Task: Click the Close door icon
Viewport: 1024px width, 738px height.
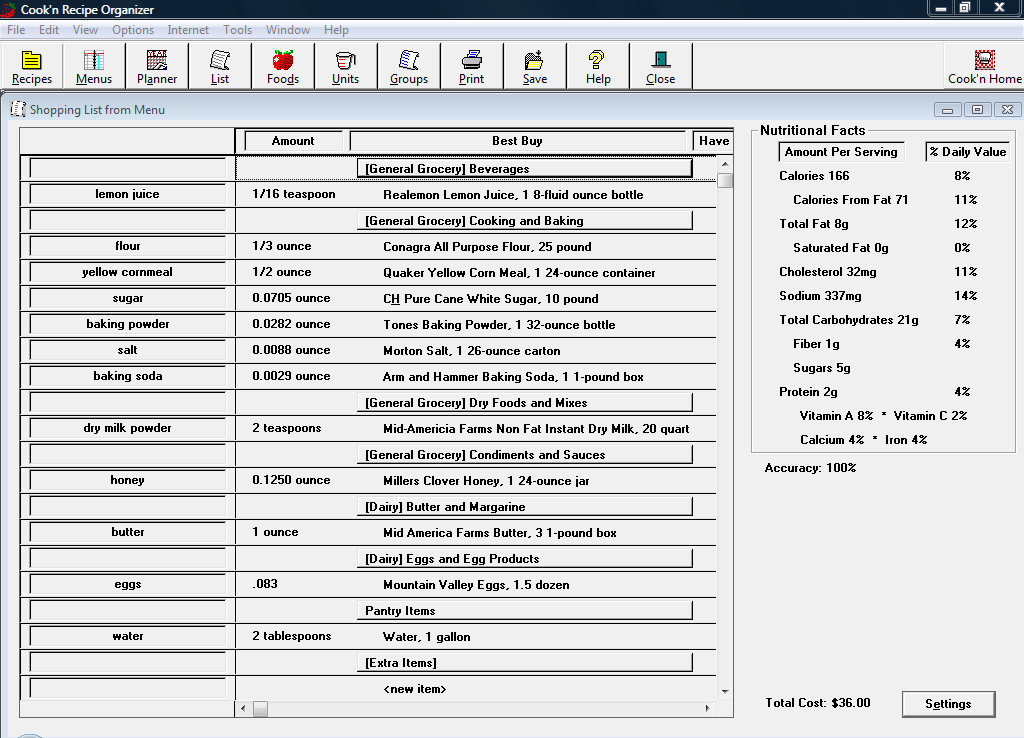Action: pyautogui.click(x=660, y=67)
